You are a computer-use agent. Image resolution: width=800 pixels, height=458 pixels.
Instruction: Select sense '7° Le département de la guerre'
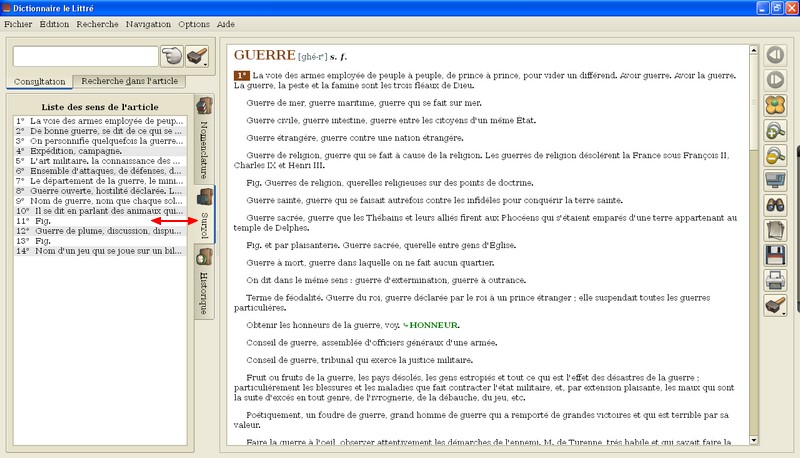tap(99, 181)
